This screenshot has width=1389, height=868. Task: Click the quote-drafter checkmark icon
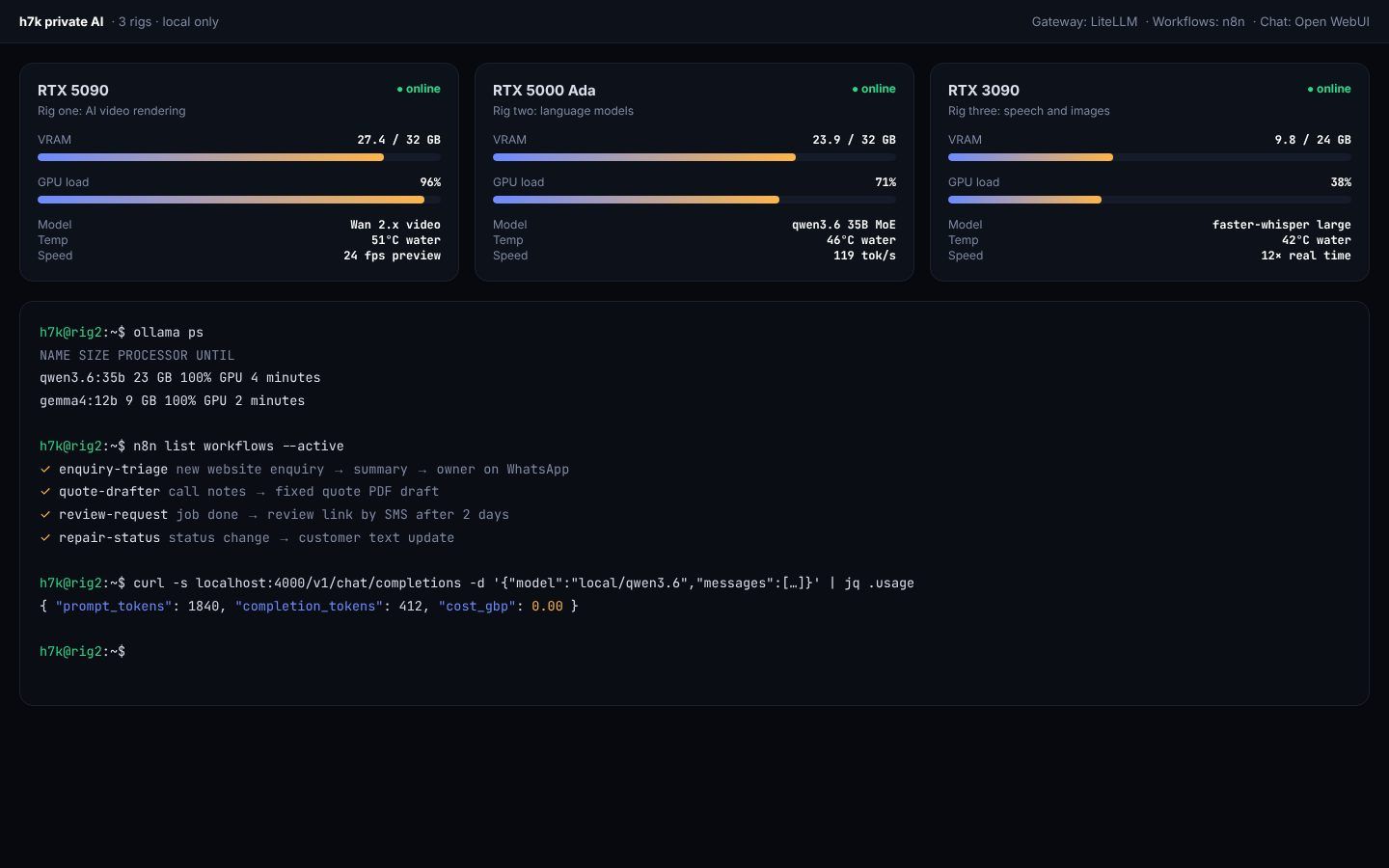(x=44, y=492)
